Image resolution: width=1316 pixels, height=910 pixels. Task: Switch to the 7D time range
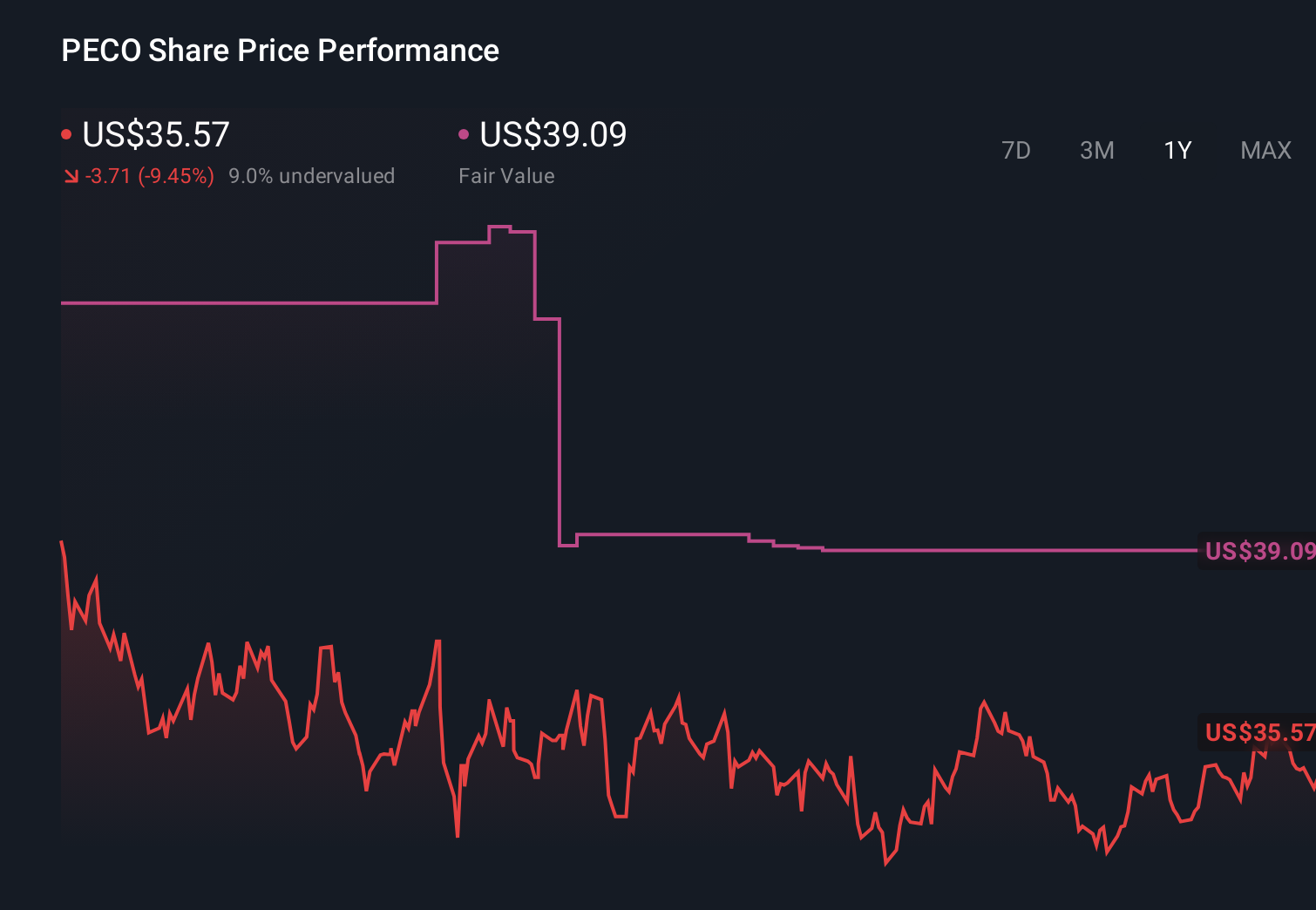[1016, 150]
